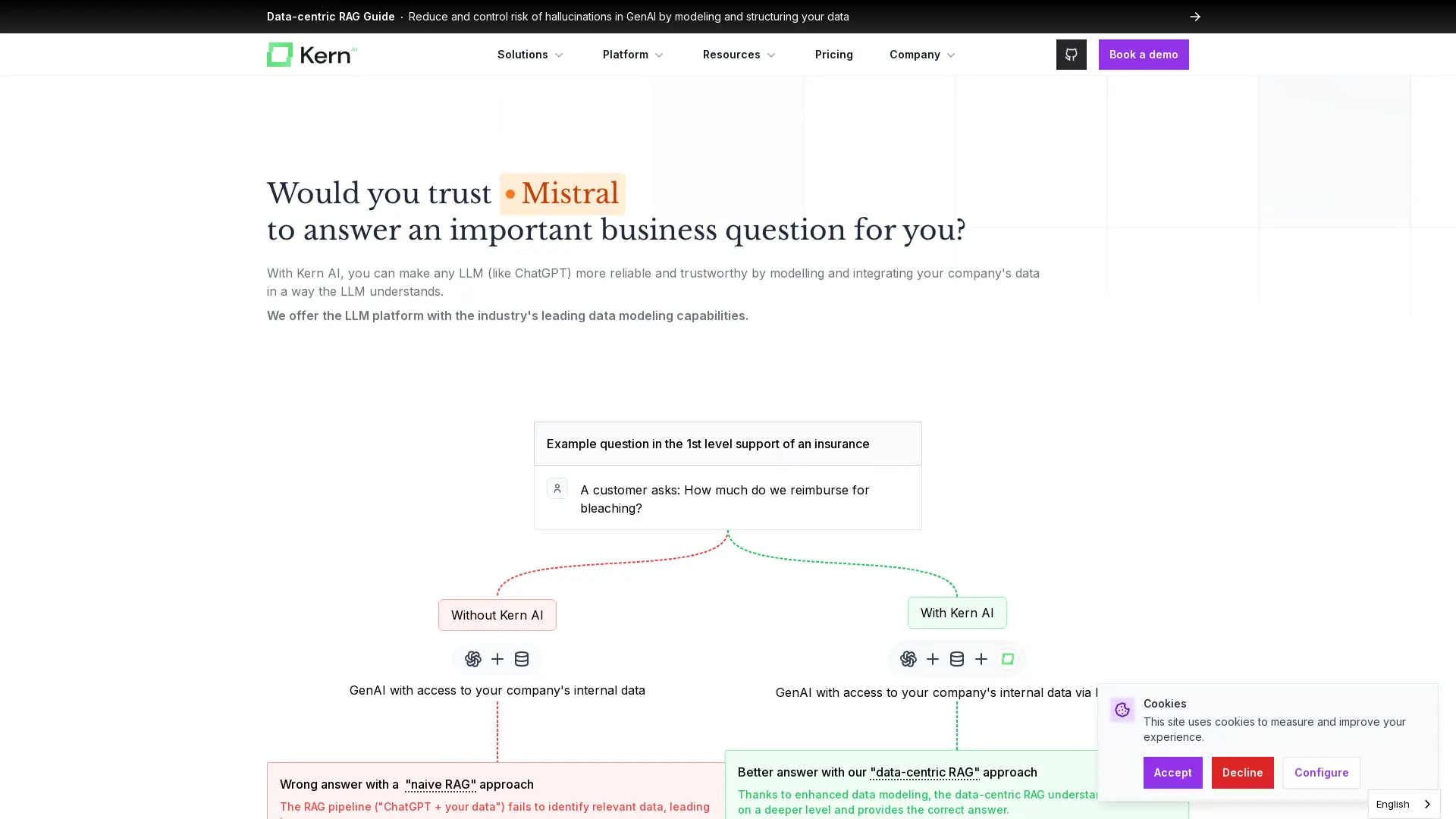This screenshot has height=819, width=1456.
Task: Click the Kern AI logo
Action: point(311,54)
